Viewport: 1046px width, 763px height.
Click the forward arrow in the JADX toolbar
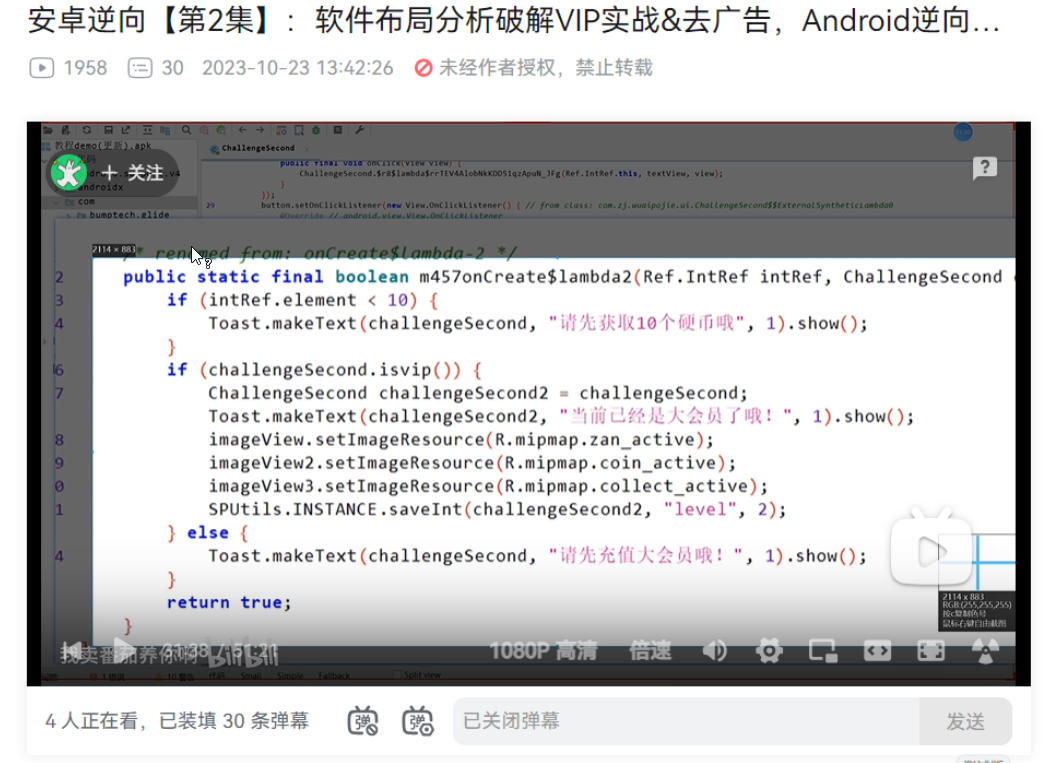pyautogui.click(x=260, y=130)
